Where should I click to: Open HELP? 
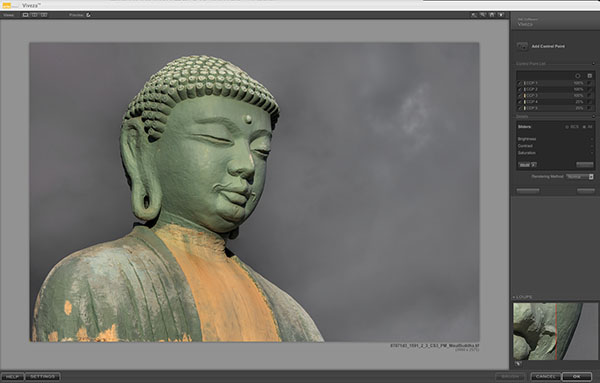(x=12, y=377)
